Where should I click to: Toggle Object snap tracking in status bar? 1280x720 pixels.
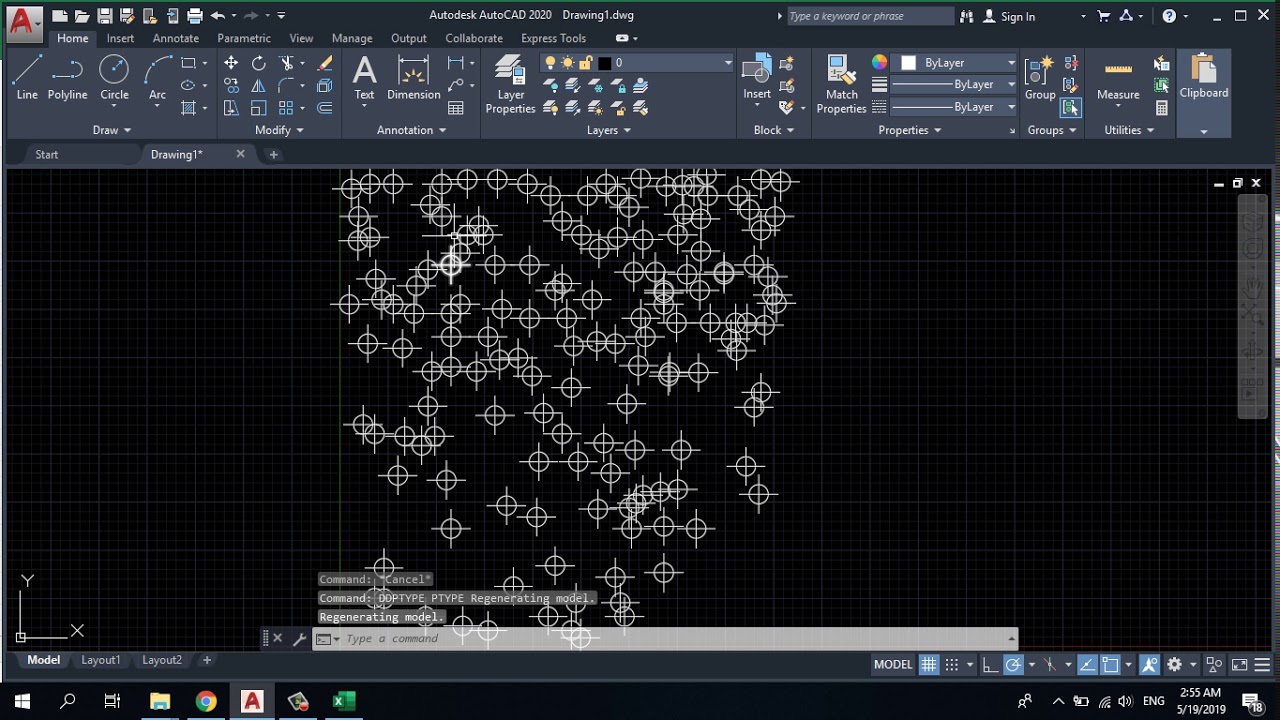(x=1087, y=664)
